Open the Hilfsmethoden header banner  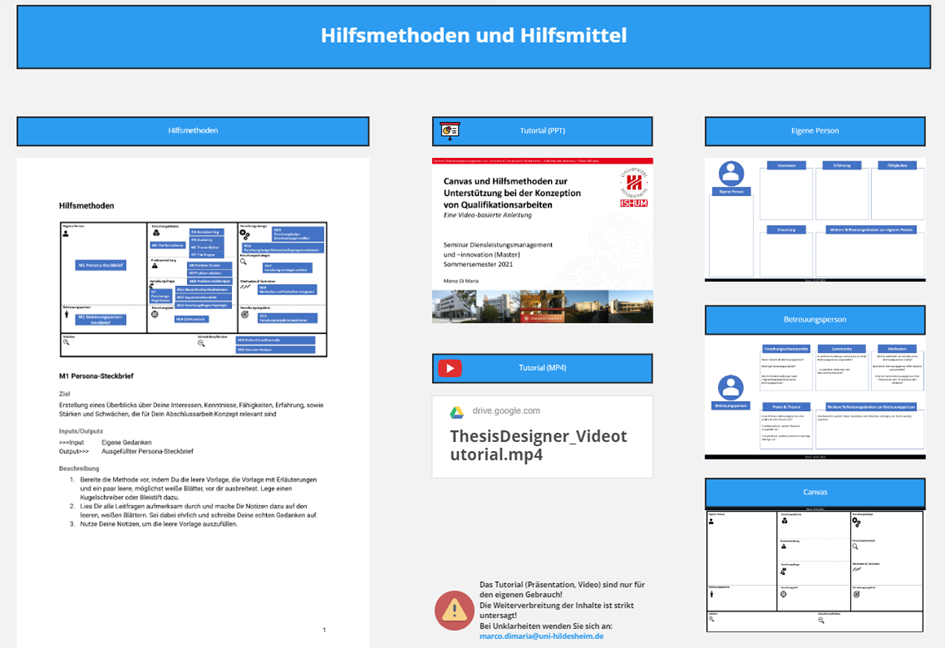[193, 131]
